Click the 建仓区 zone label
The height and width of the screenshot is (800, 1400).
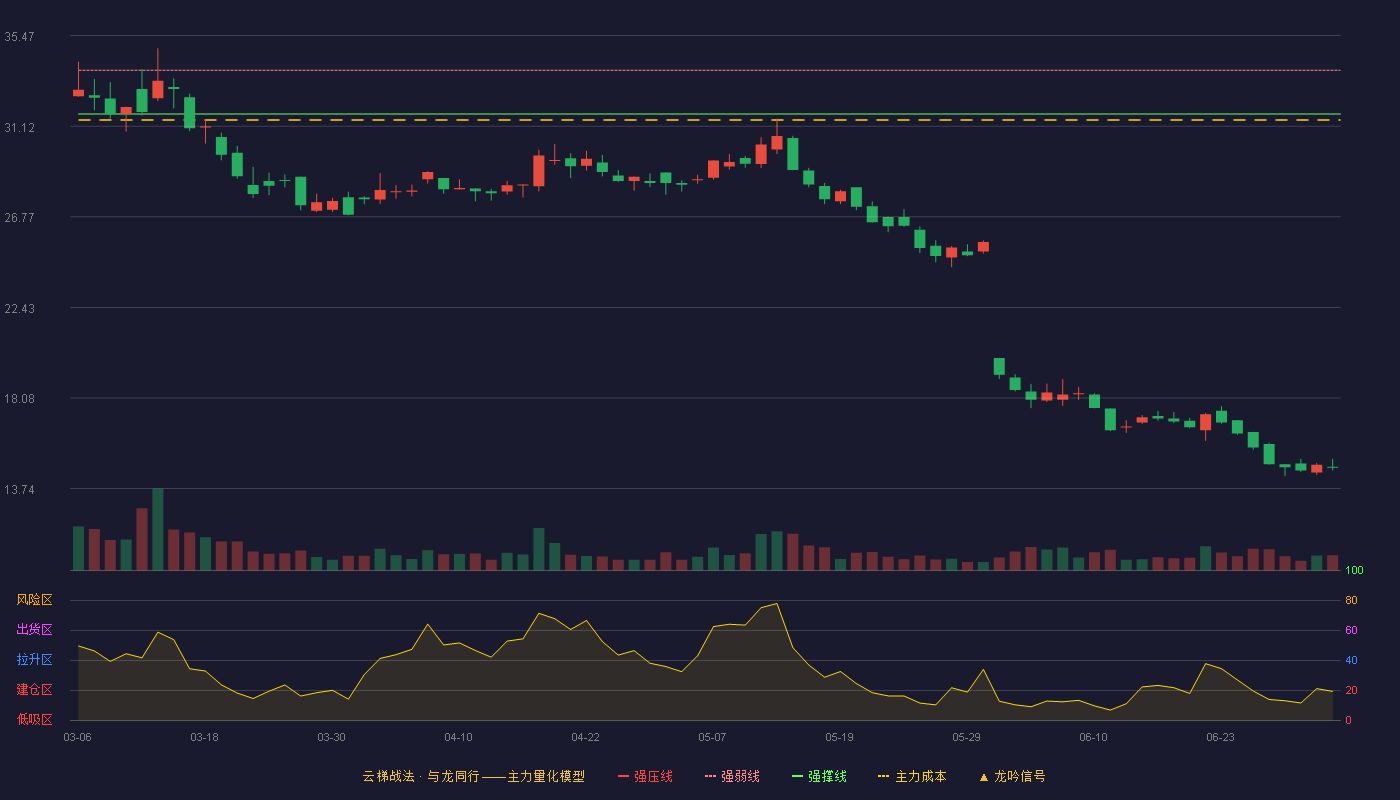point(35,690)
